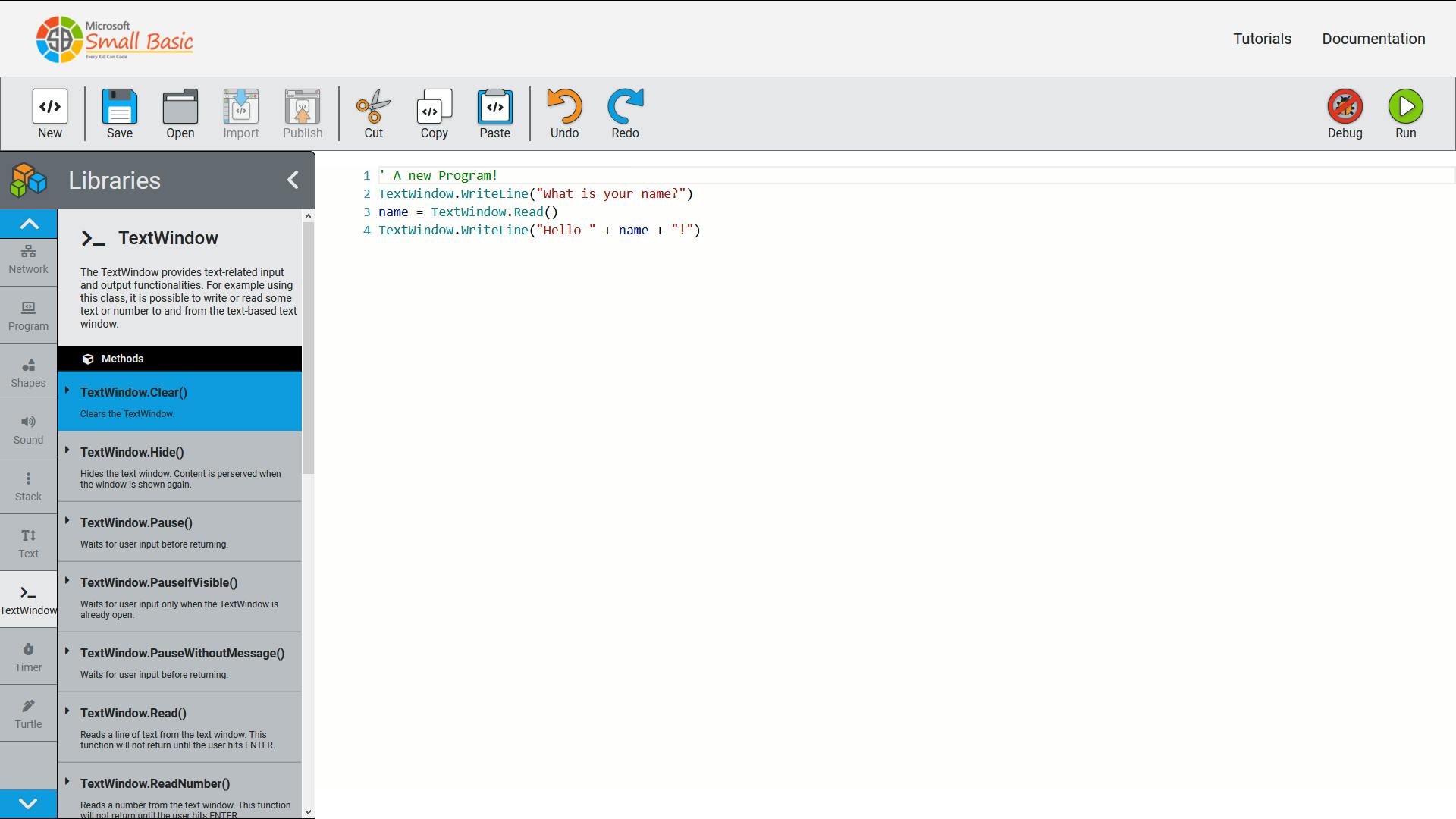
Task: Open the Documentation page
Action: 1373,38
